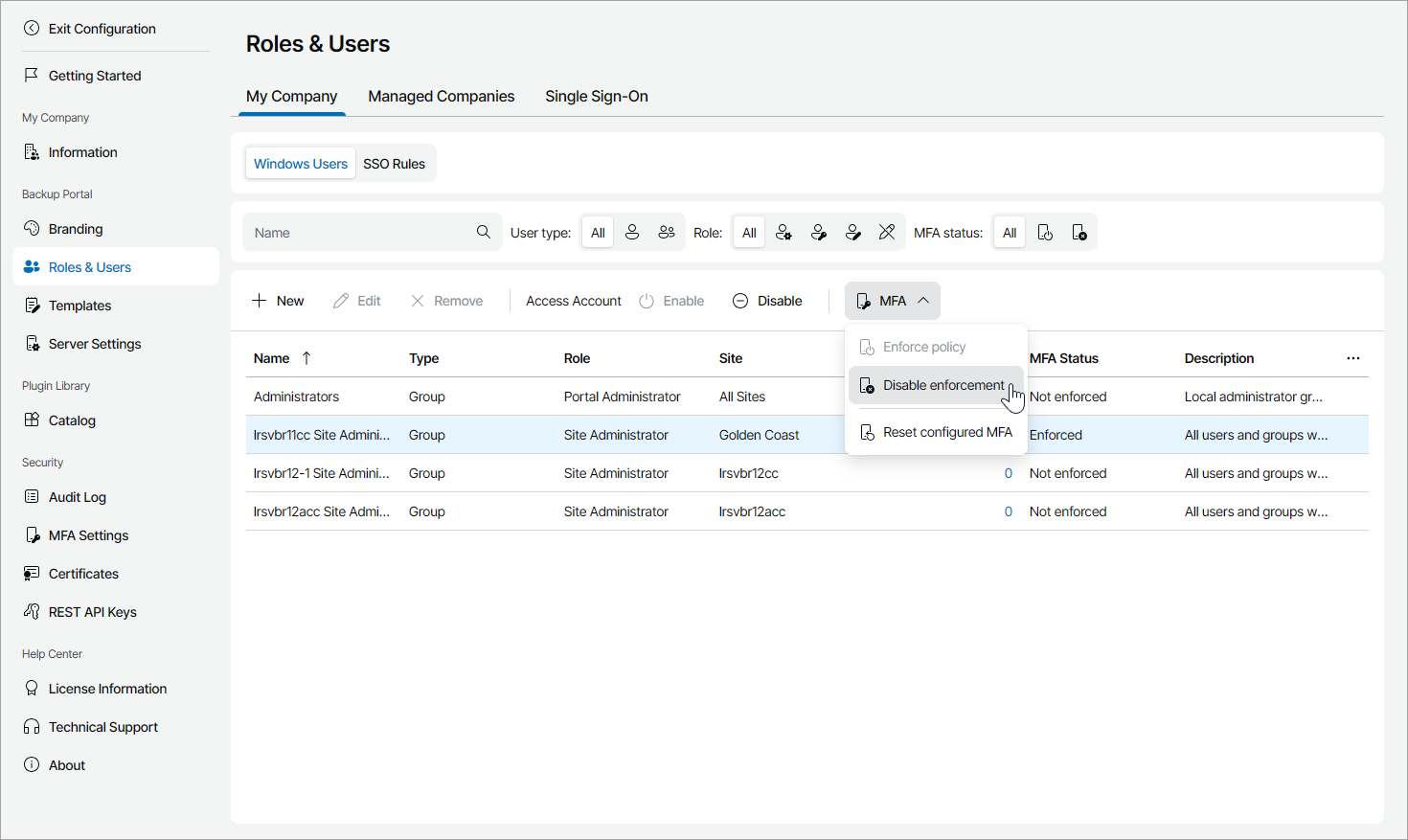1408x840 pixels.
Task: Filter role by user-with-pencil icon
Action: coord(852,233)
